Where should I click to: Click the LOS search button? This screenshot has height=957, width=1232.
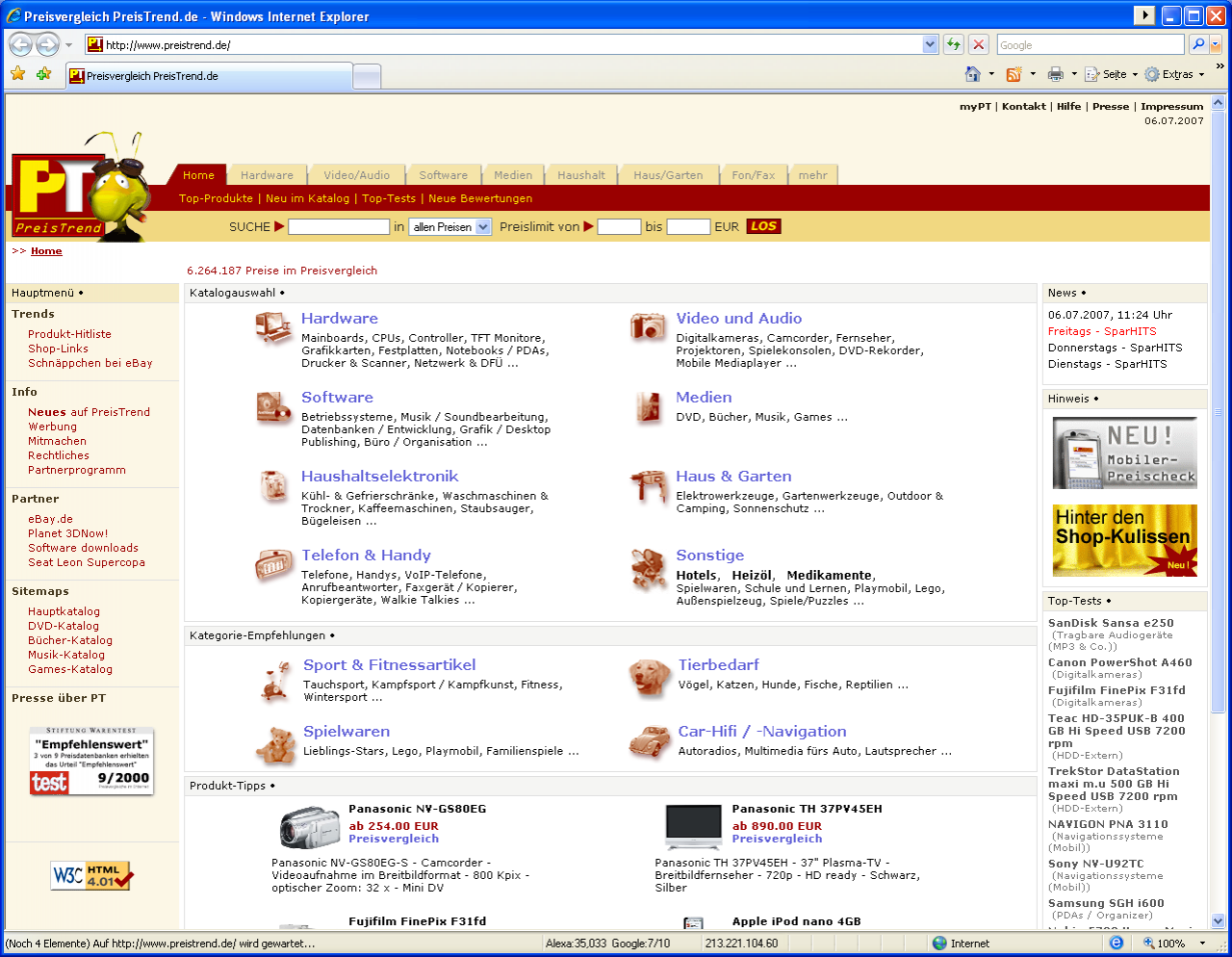point(763,226)
